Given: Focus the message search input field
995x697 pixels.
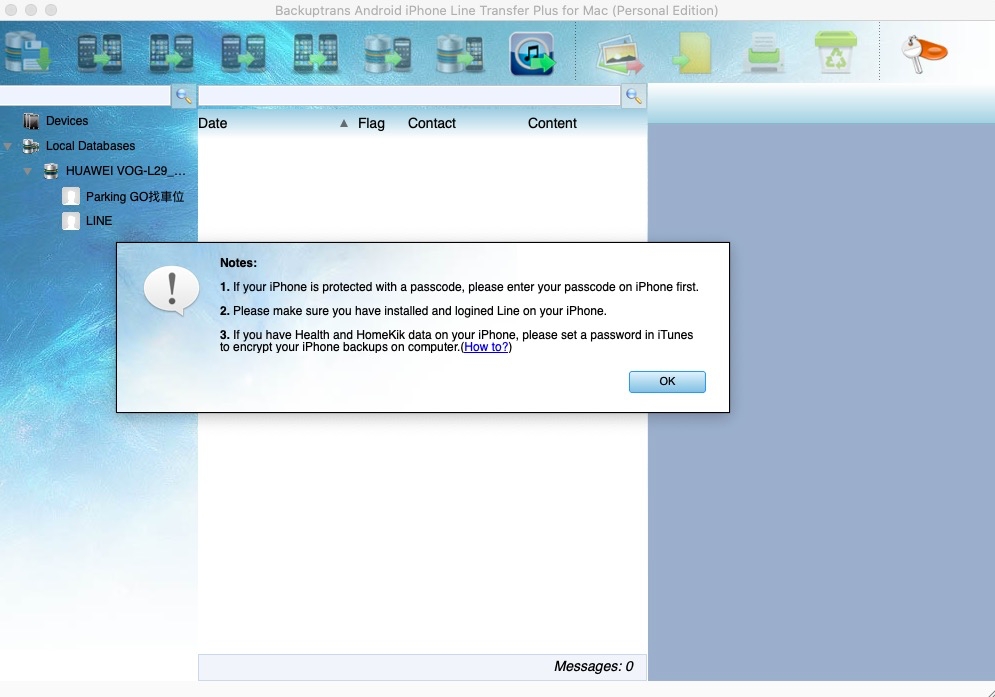Looking at the screenshot, I should point(409,96).
